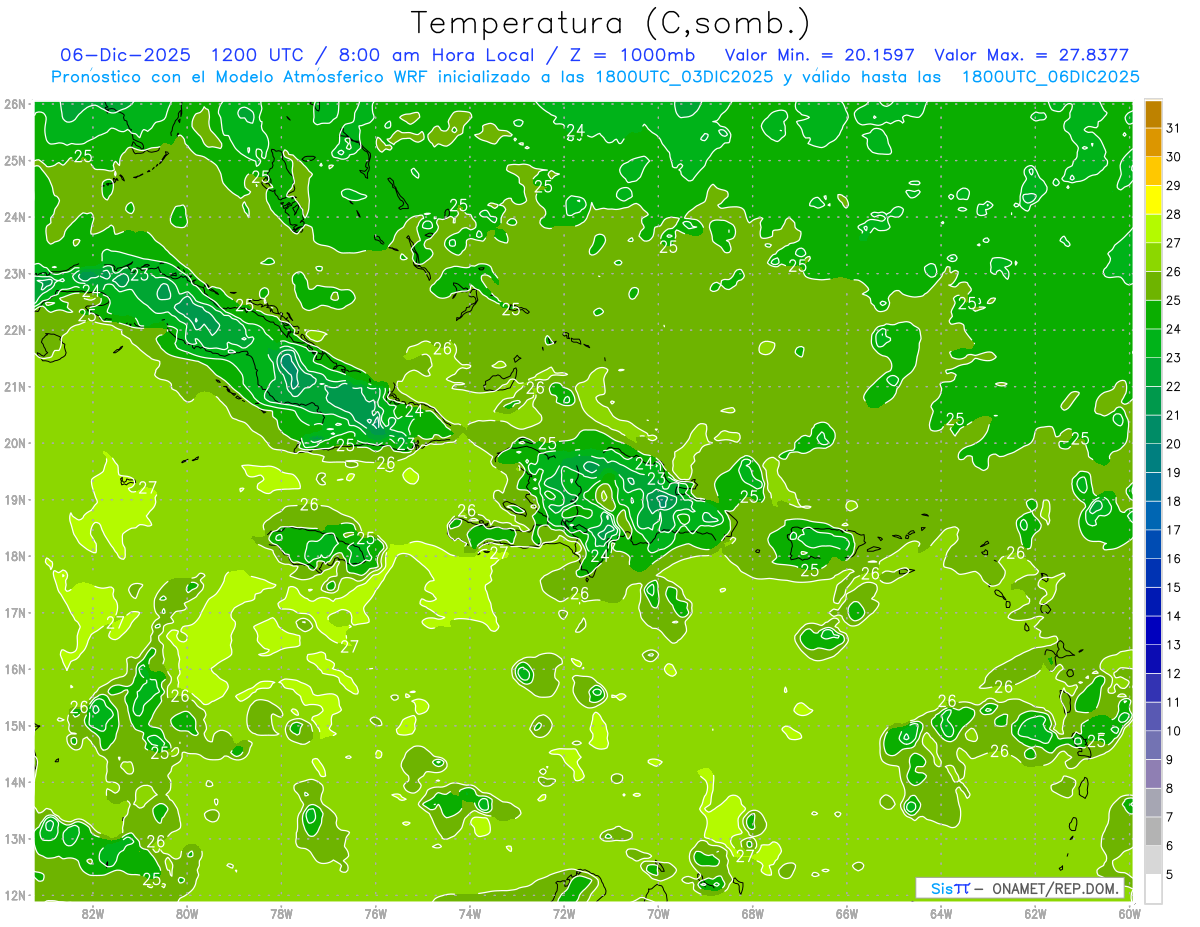
Task: Click the title 'Temperatura (C,somb.)'
Action: pos(611,23)
